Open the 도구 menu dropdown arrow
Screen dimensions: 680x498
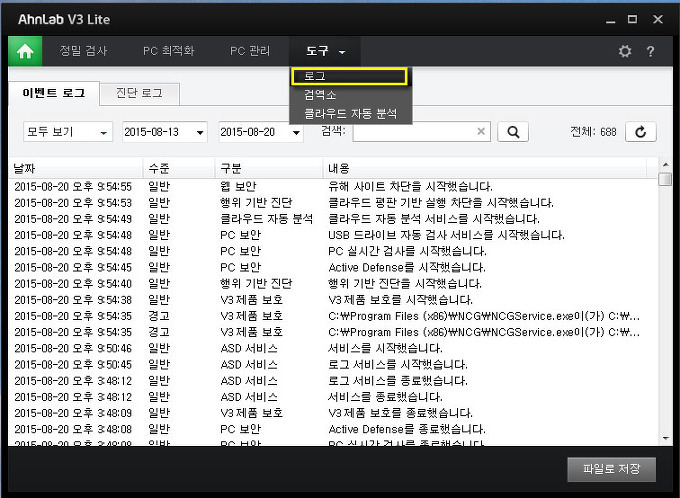[342, 52]
